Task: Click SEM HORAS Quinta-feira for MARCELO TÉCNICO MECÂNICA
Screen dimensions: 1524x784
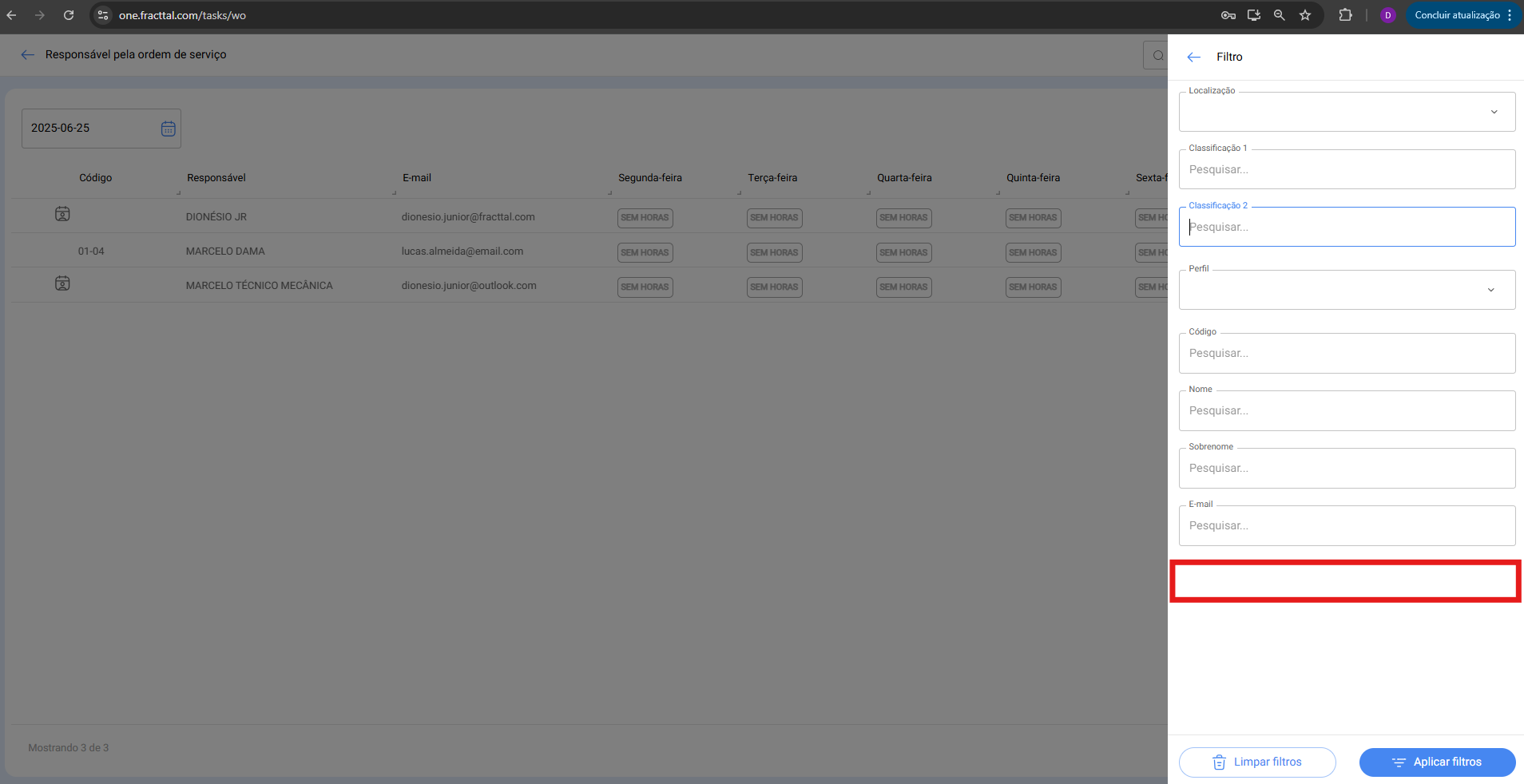Action: (1034, 287)
